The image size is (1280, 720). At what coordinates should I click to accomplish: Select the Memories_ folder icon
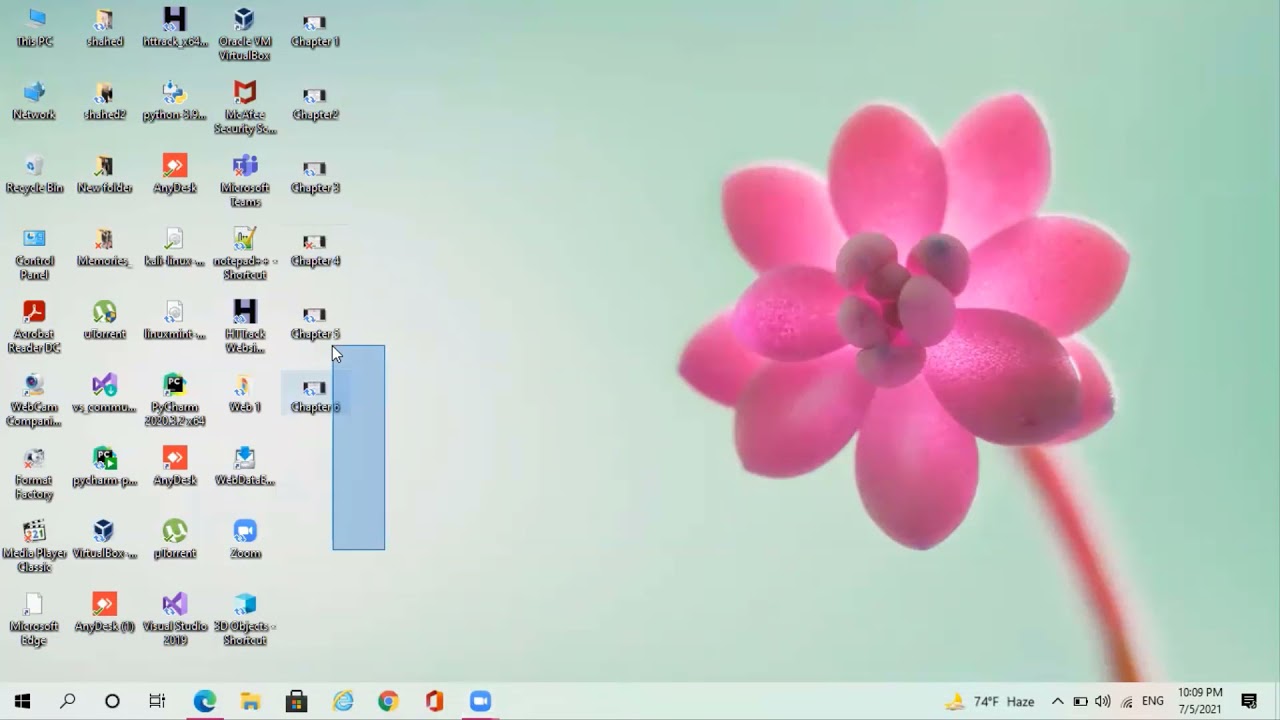(x=104, y=247)
